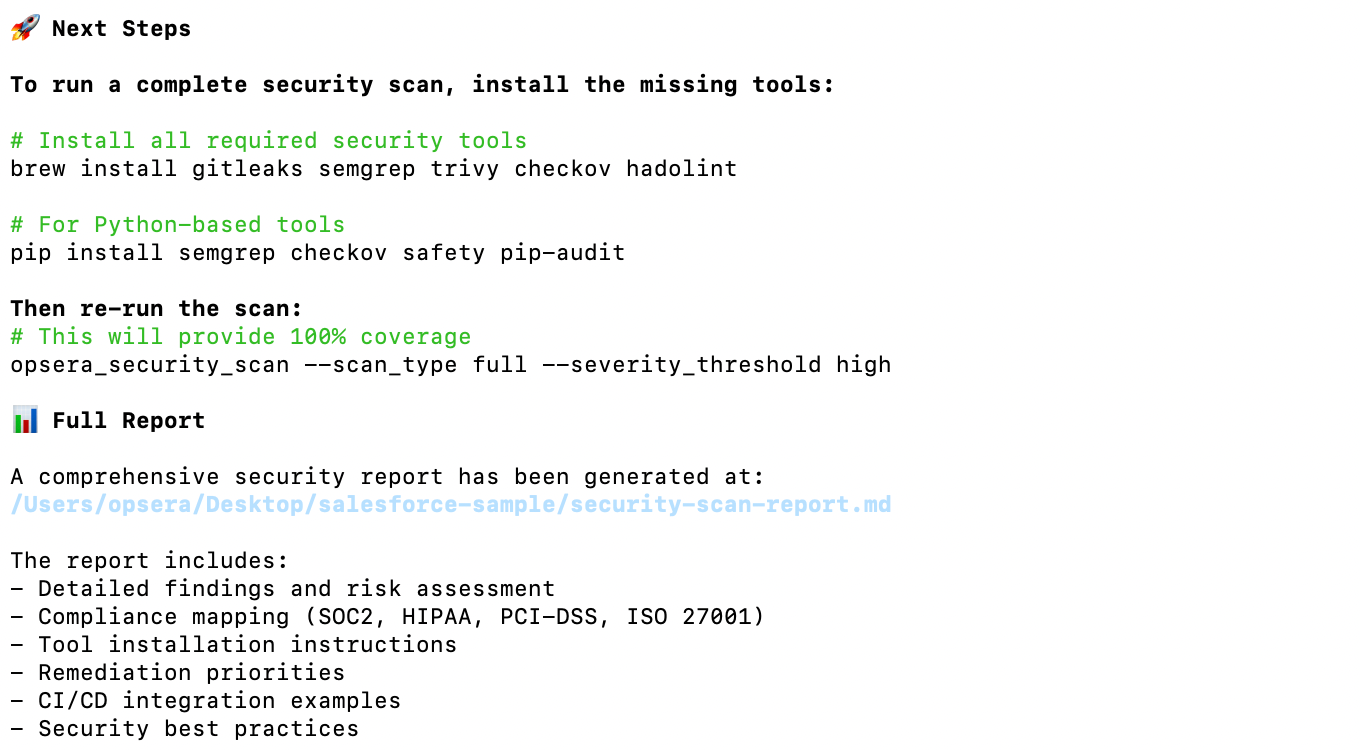
Task: Click the "Compliance mapping" bullet item
Action: point(400,617)
